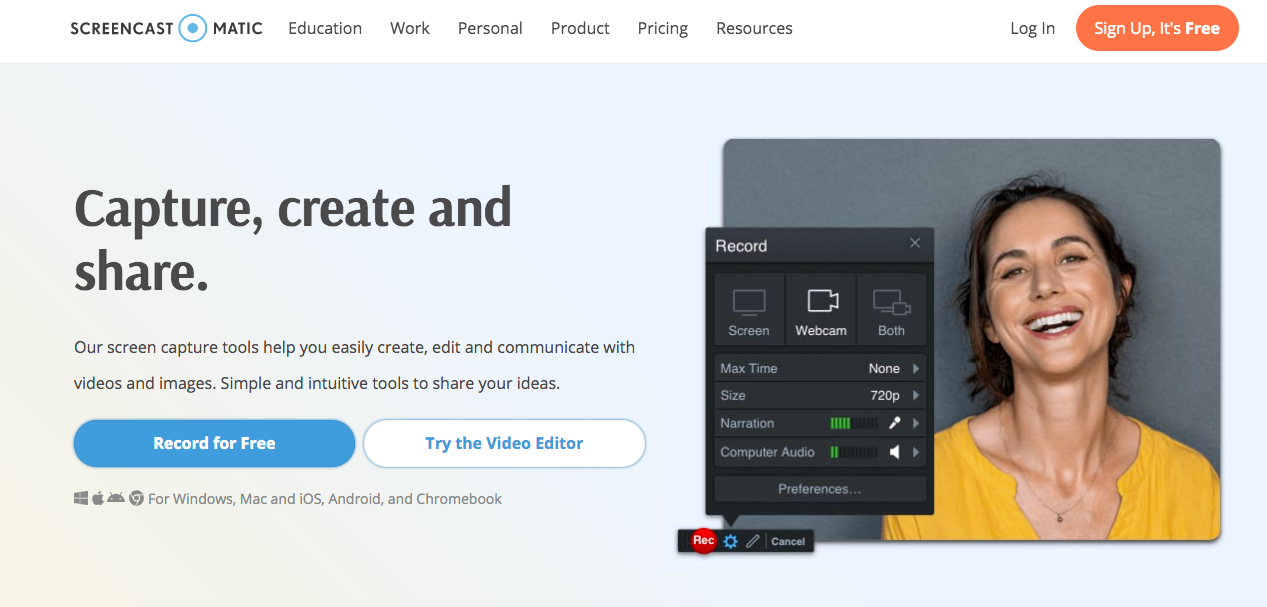The width and height of the screenshot is (1267, 607).
Task: Click the Chrome platform icon
Action: coord(136,498)
